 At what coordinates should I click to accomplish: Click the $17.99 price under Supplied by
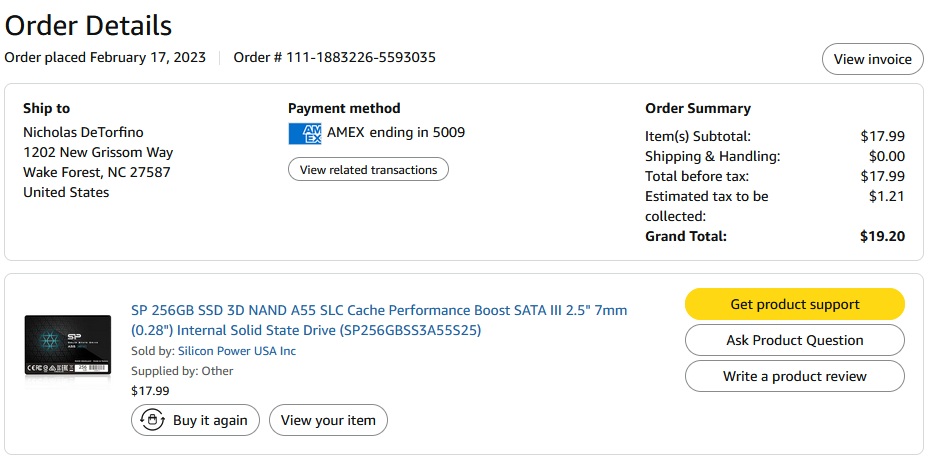[x=150, y=391]
